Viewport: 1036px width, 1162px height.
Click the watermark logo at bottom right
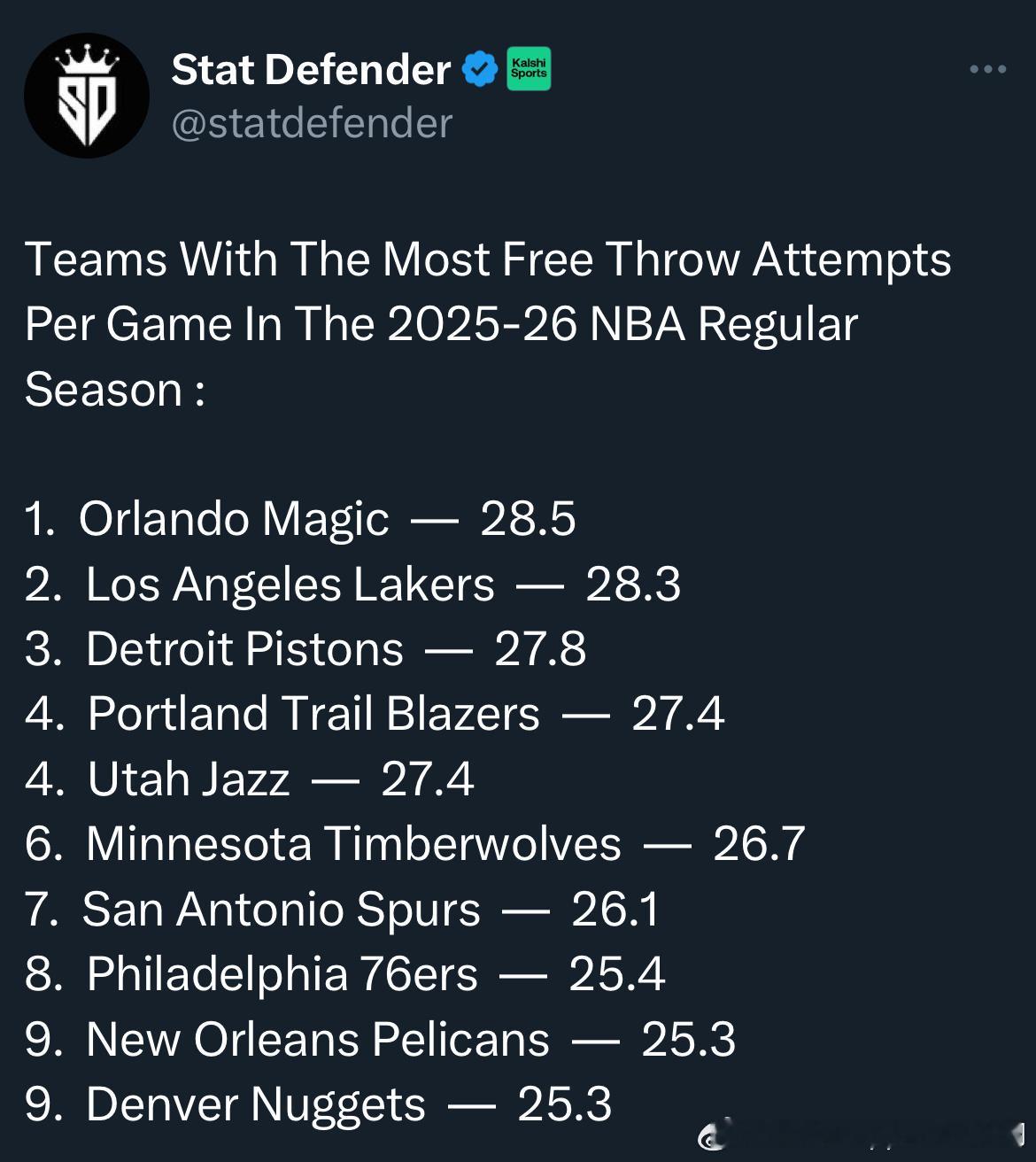tap(714, 1135)
